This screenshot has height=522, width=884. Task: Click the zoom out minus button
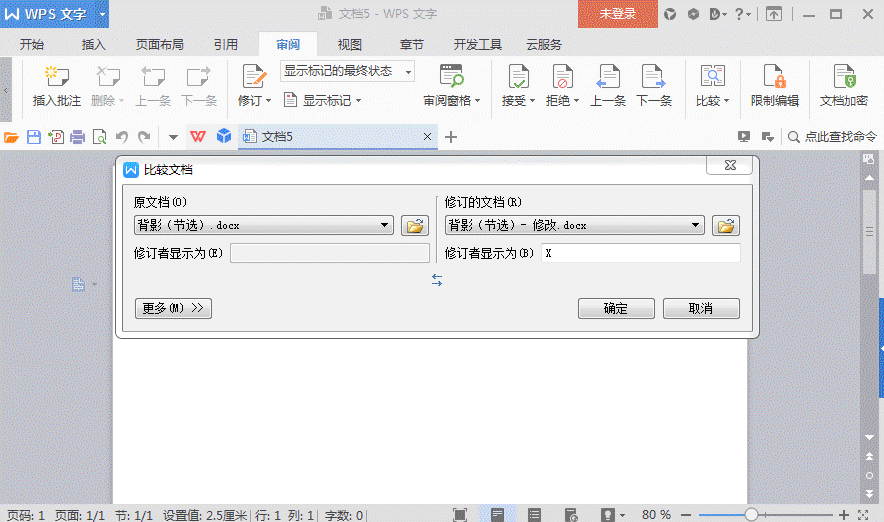pos(686,515)
